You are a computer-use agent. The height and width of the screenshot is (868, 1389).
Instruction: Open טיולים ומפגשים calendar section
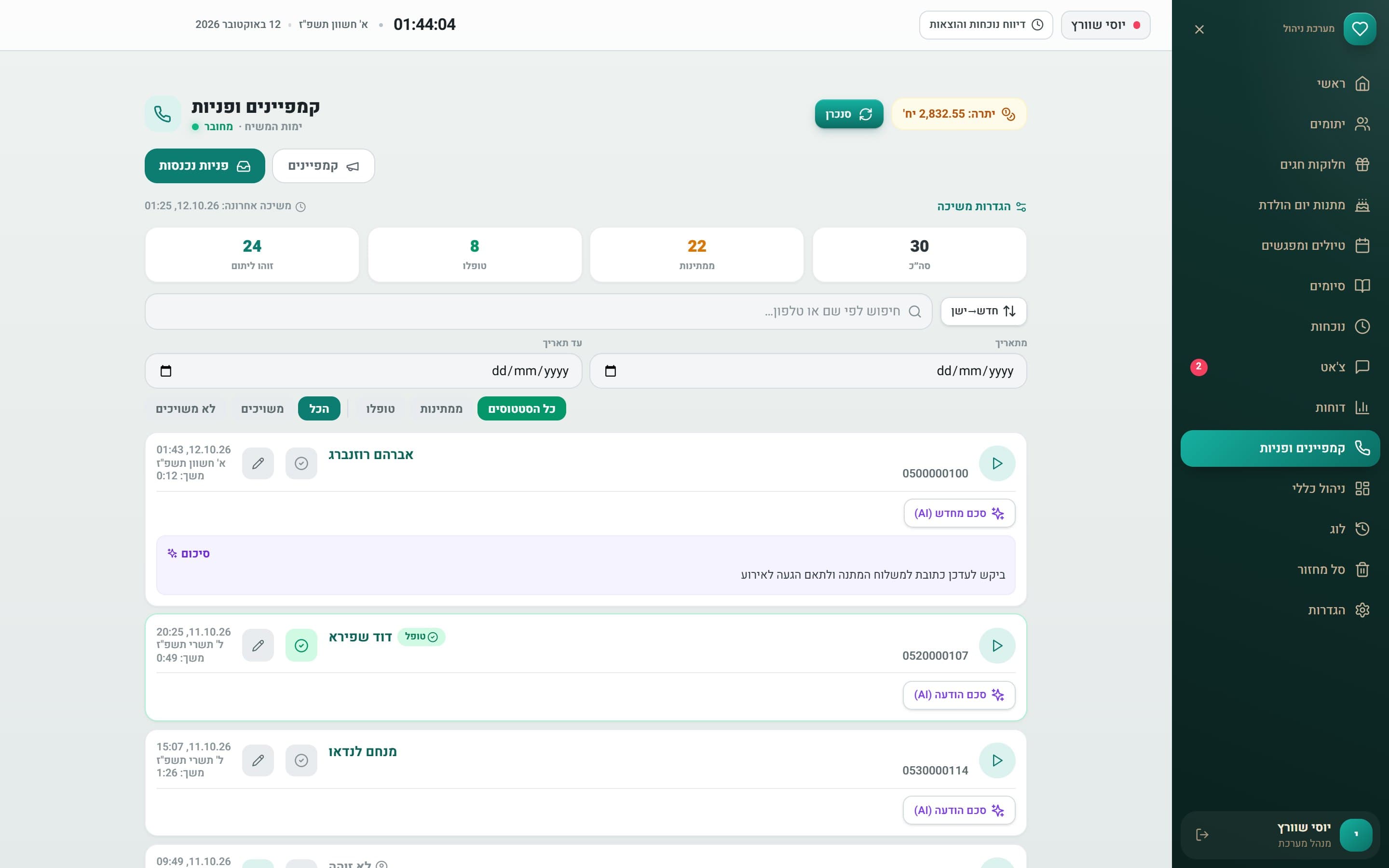point(1280,246)
